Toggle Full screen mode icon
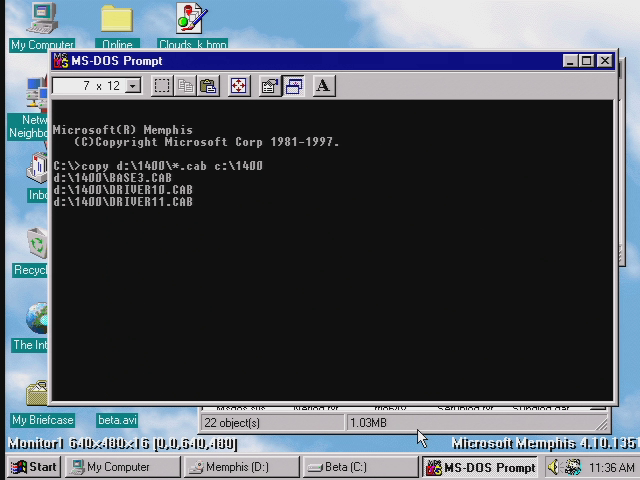This screenshot has width=640, height=480. [x=239, y=86]
